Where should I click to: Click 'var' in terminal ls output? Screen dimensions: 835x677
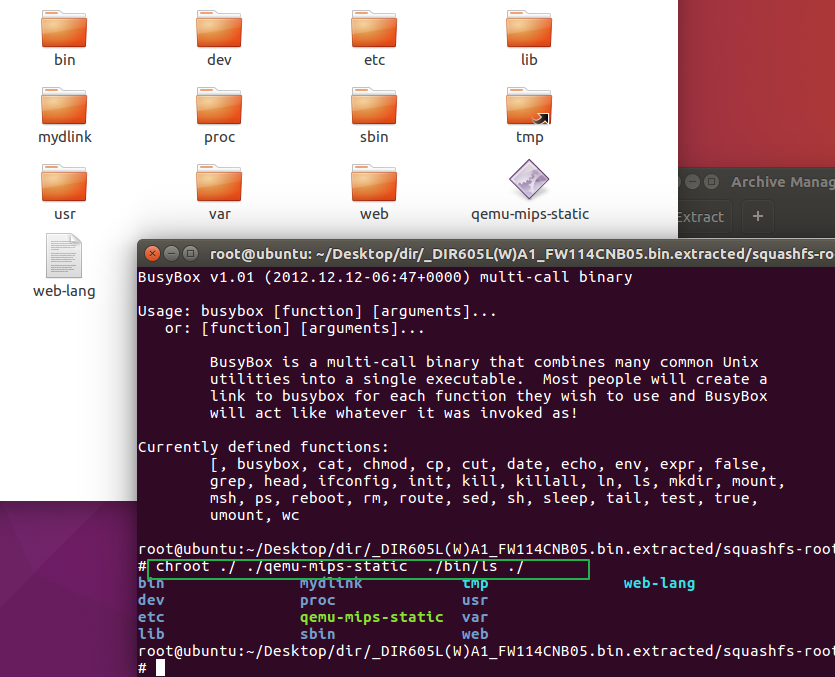[x=475, y=617]
